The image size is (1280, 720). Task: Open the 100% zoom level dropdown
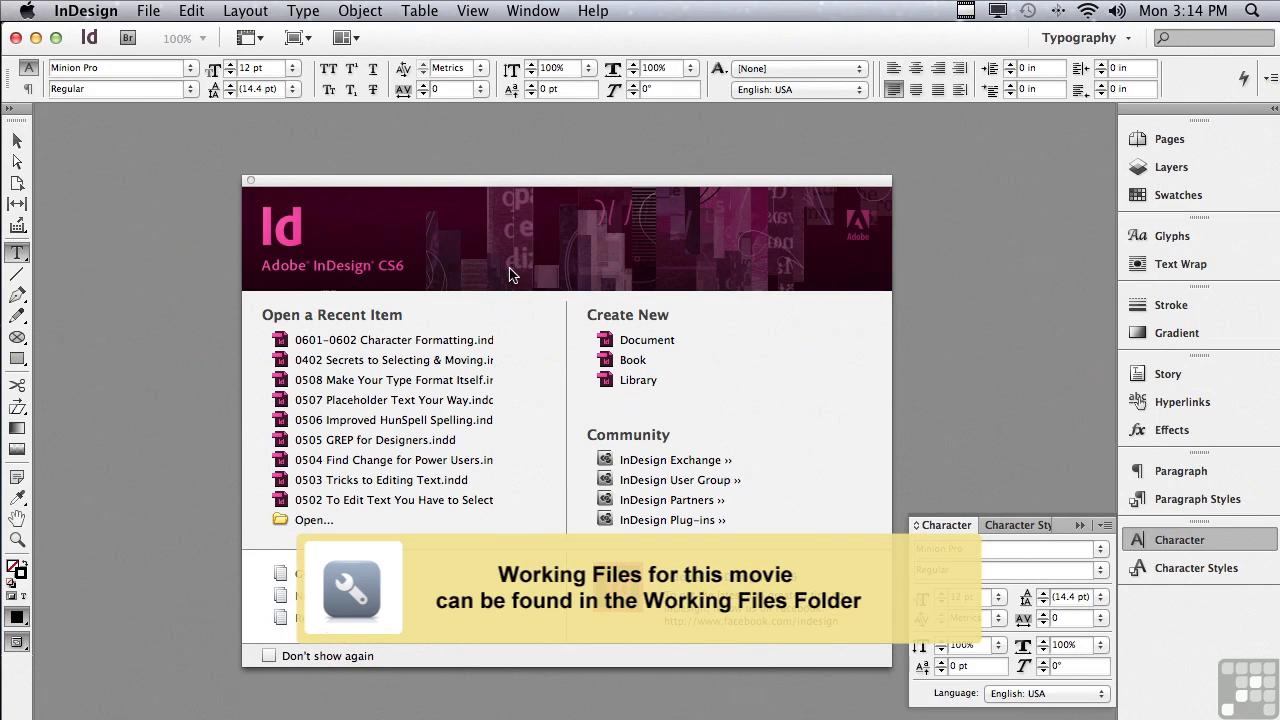tap(184, 39)
